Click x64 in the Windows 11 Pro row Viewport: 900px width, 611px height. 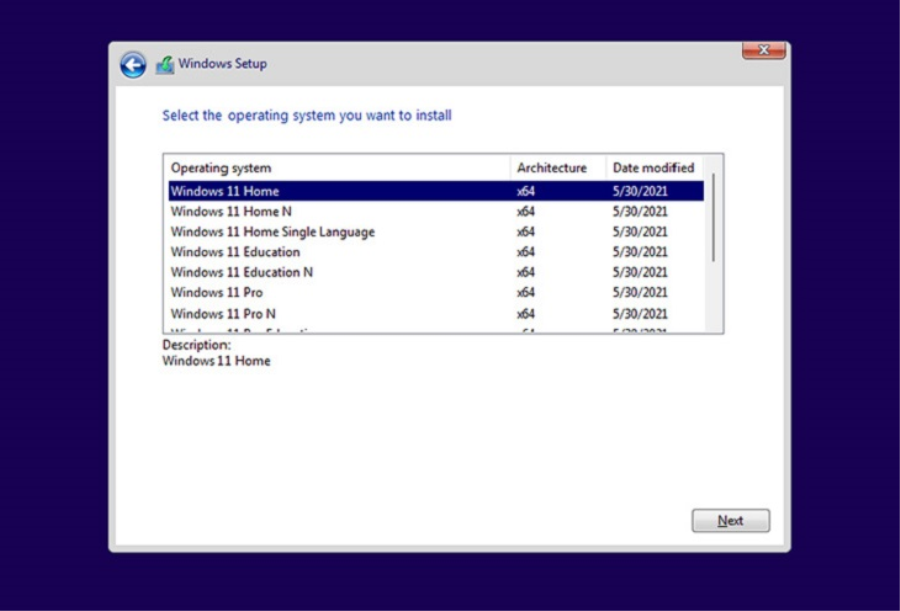tap(526, 292)
